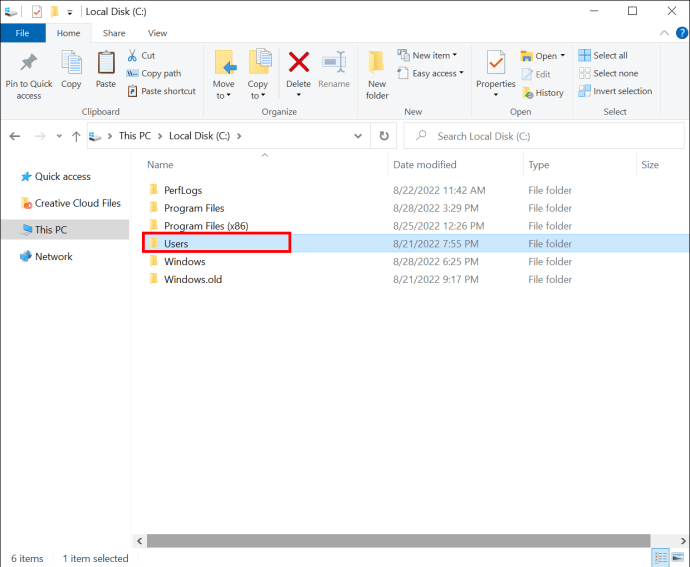Customize Quick Access Toolbar dropdown arrow

[x=70, y=12]
